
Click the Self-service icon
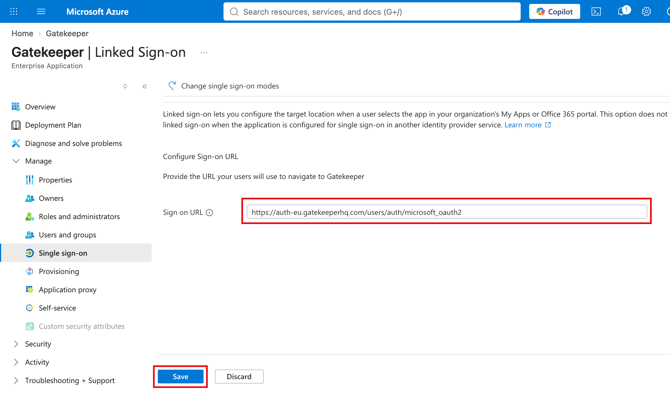[29, 308]
